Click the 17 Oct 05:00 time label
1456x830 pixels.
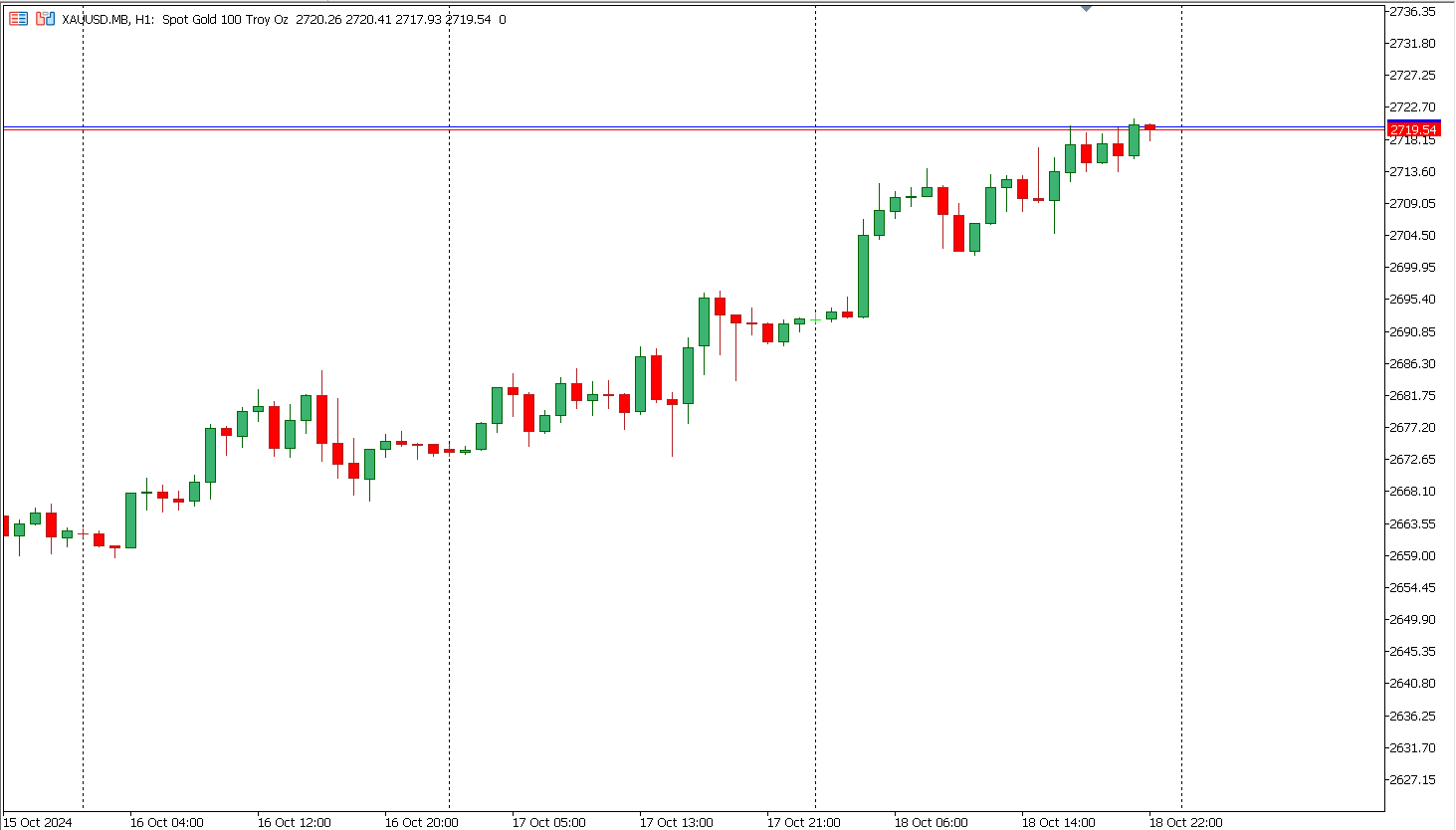point(548,822)
